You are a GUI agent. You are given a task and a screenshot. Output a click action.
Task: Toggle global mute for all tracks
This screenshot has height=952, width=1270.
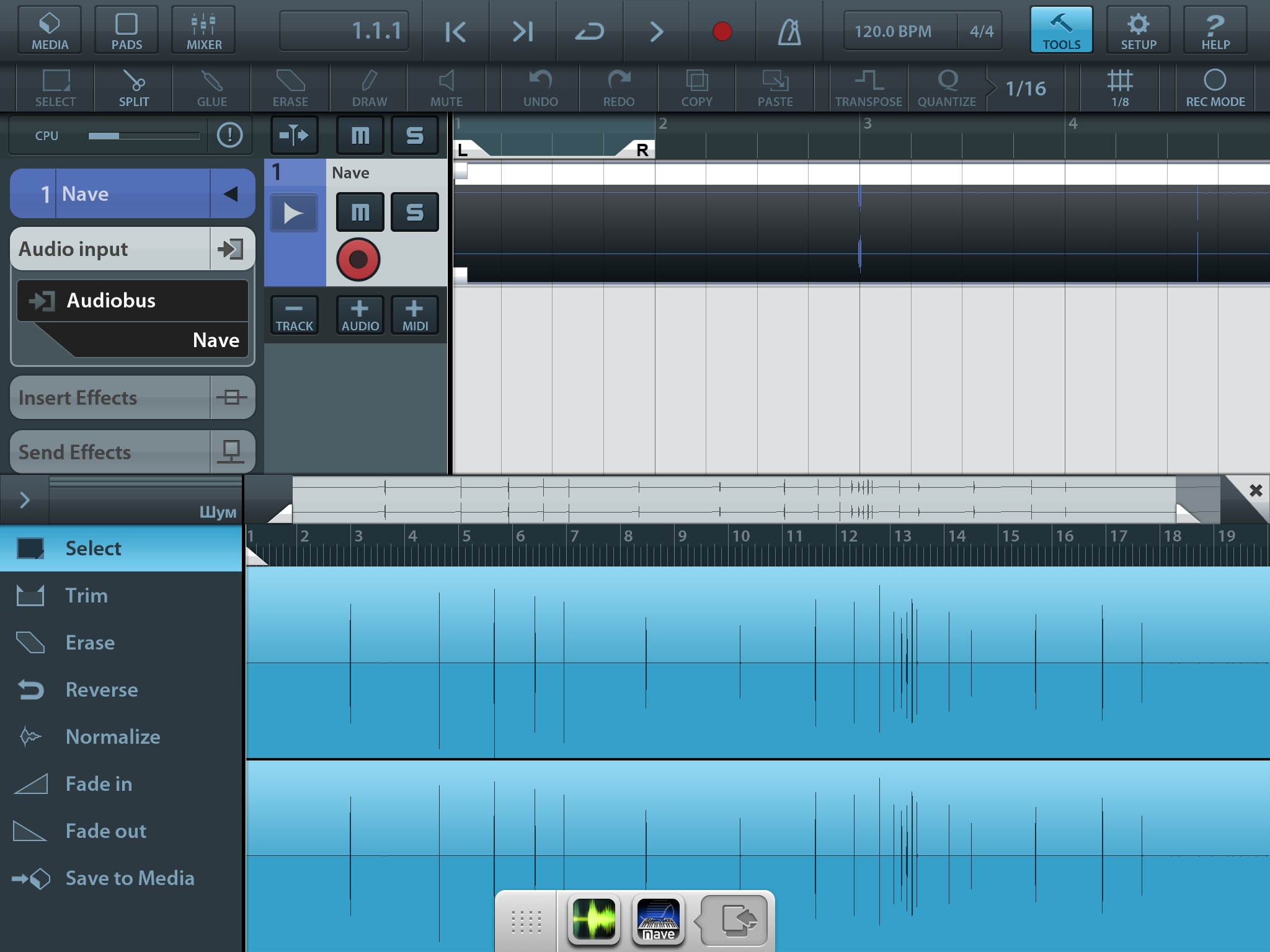[x=360, y=134]
